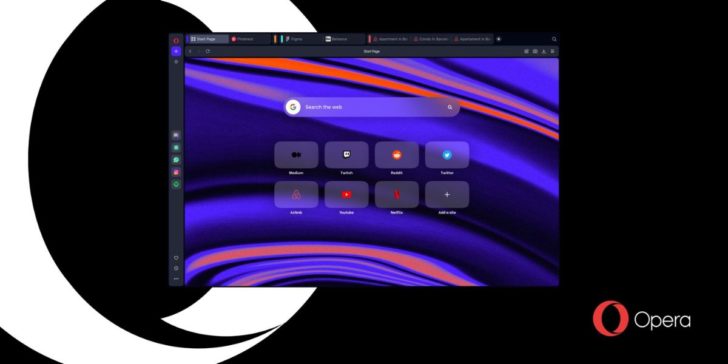
Task: Click the search tabs magnifier icon
Action: [554, 39]
